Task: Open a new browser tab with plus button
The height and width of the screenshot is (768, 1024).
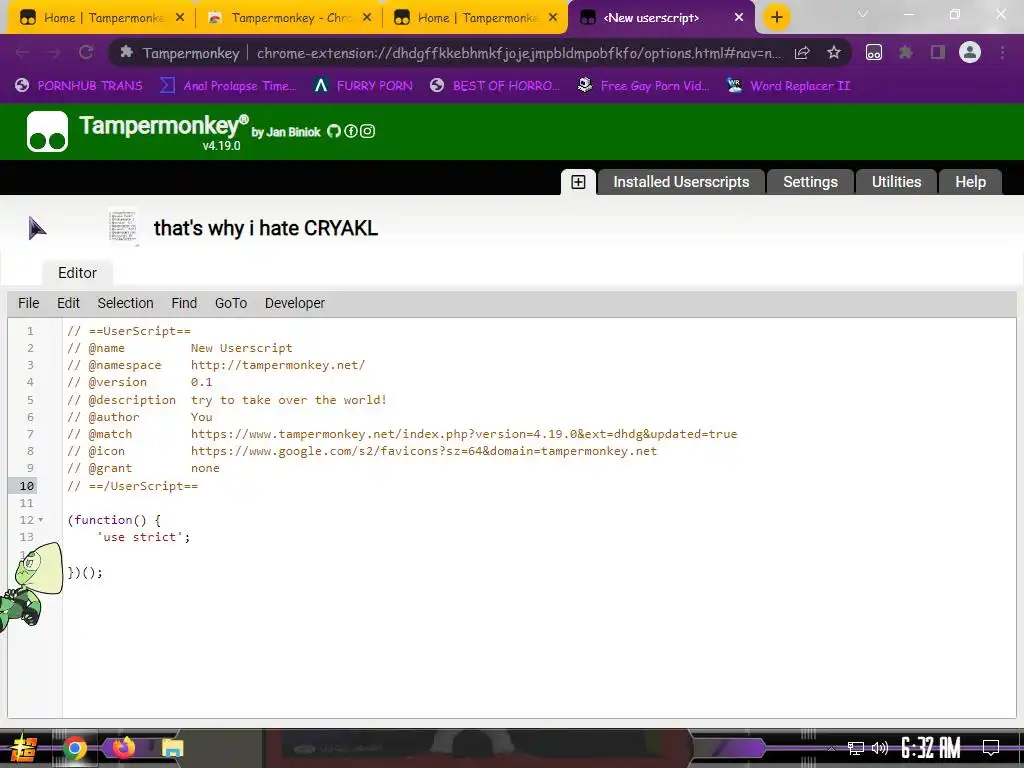Action: click(x=776, y=18)
